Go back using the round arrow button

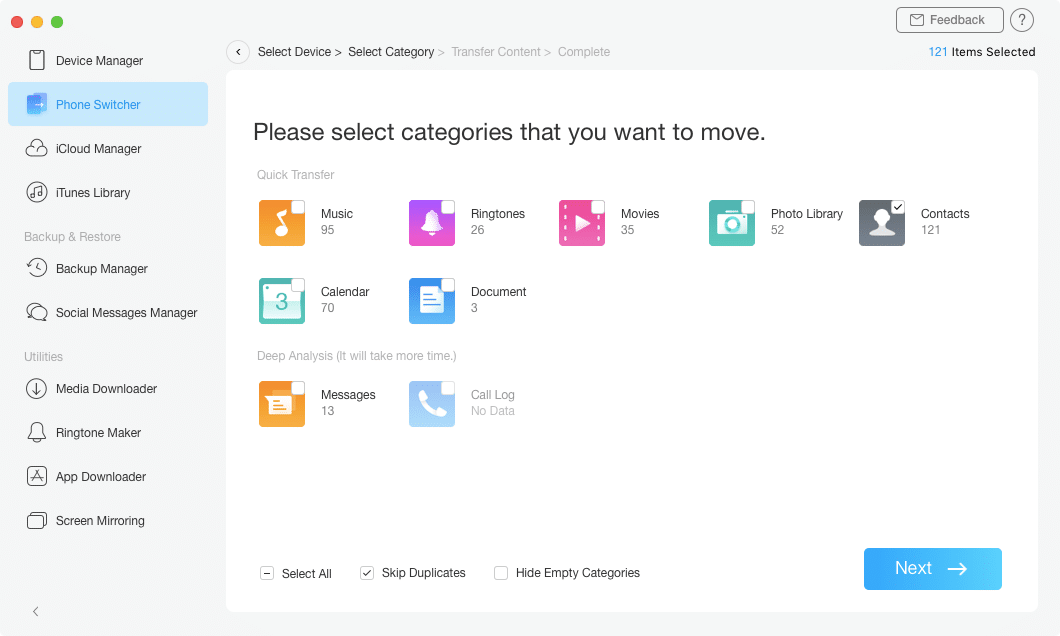point(238,52)
